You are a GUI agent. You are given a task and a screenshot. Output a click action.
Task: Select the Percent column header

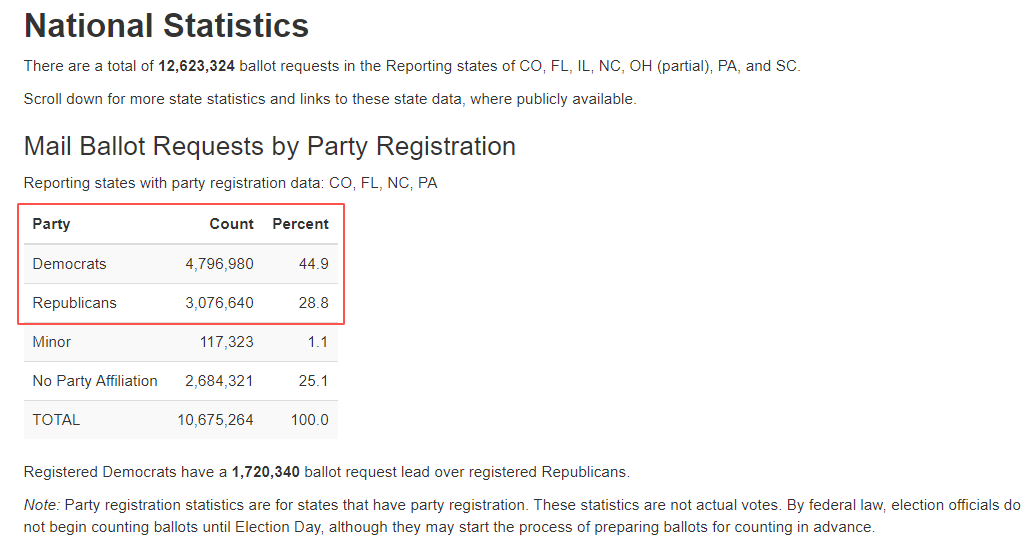click(300, 224)
